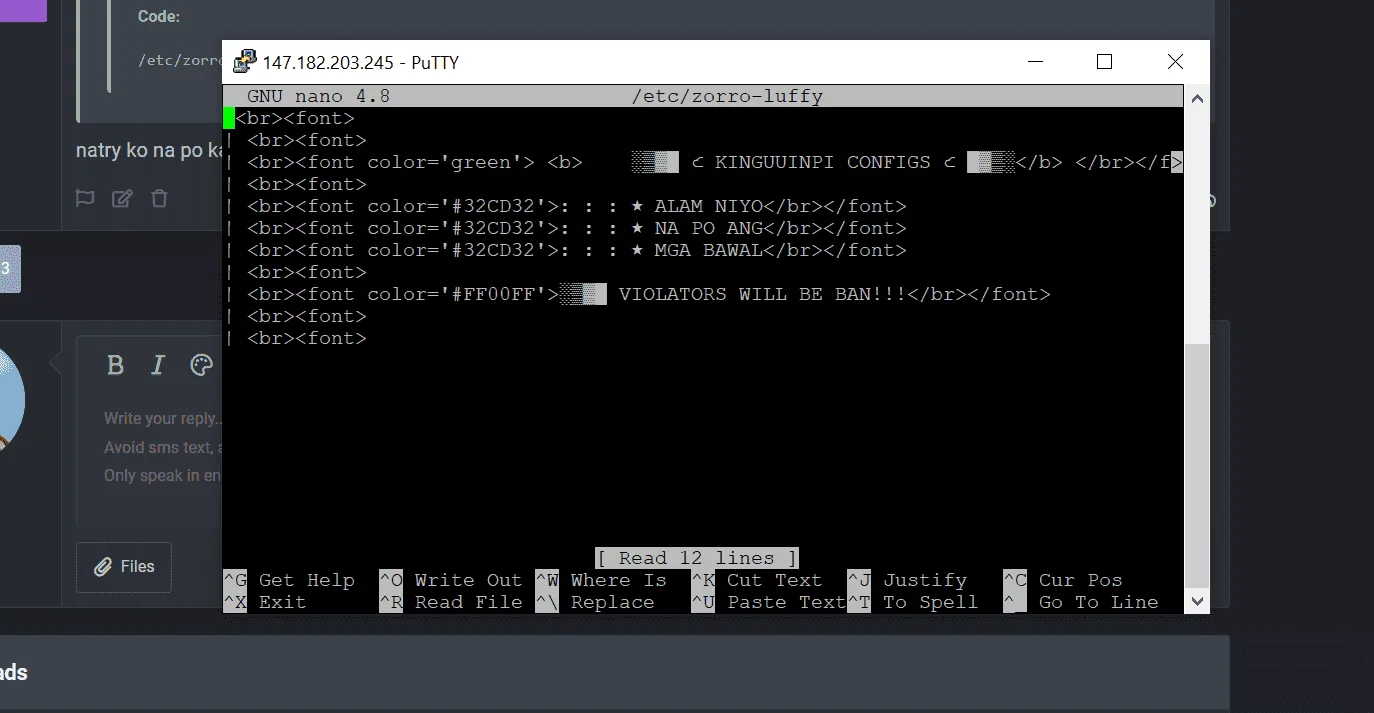This screenshot has height=713, width=1374.
Task: Click the '^\ Replace' nano shortcut
Action: coord(595,602)
